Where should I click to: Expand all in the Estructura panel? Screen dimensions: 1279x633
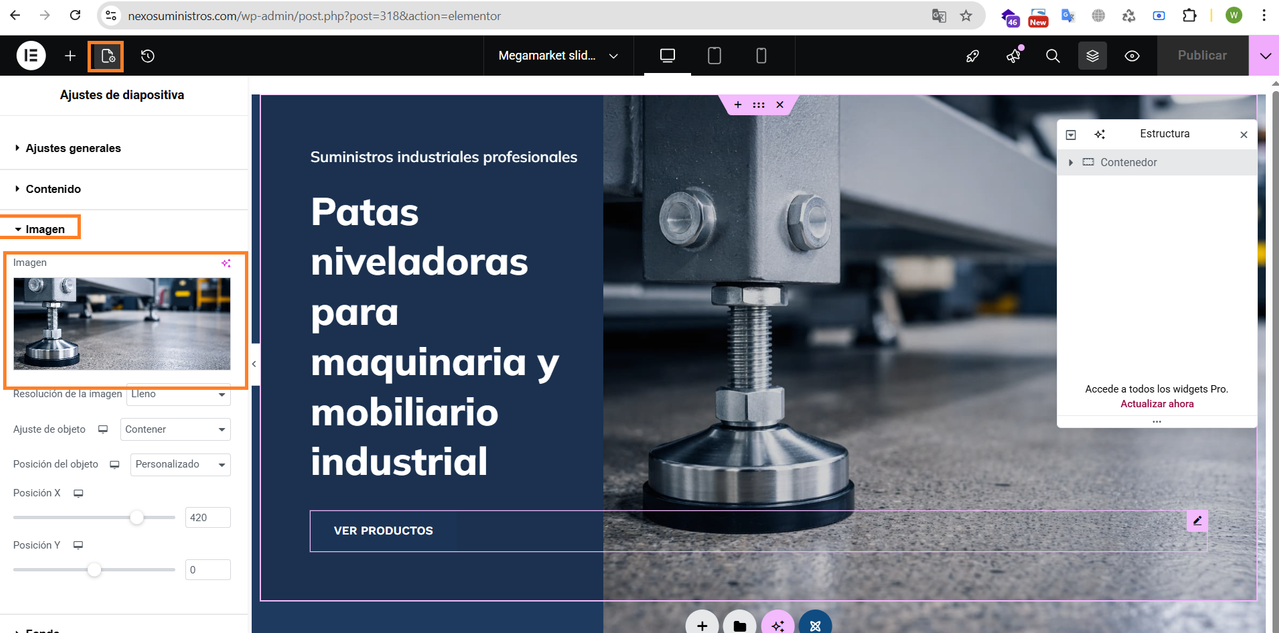click(x=1071, y=134)
